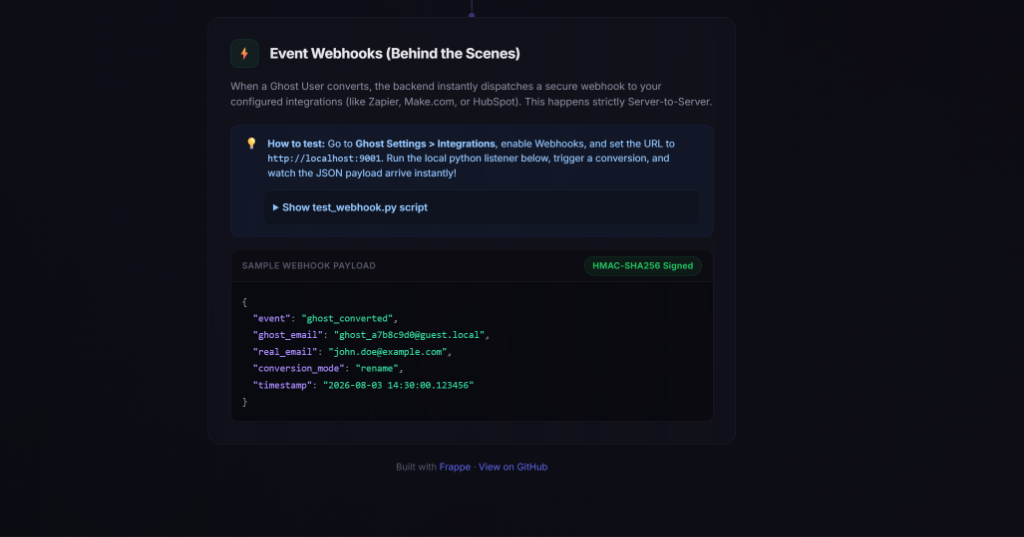Click the "When a Ghost User converts" description paragraph
The width and height of the screenshot is (1024, 537).
pos(471,94)
